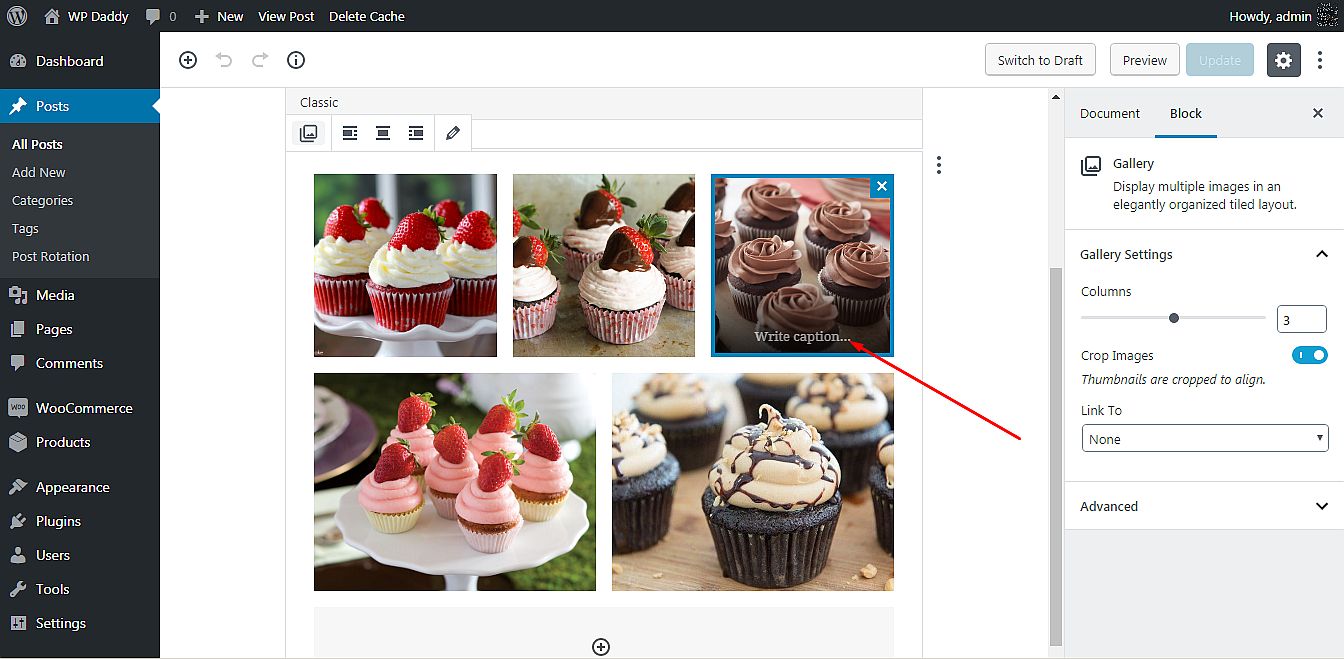Open the Pages menu
1344x659 pixels.
click(80, 329)
